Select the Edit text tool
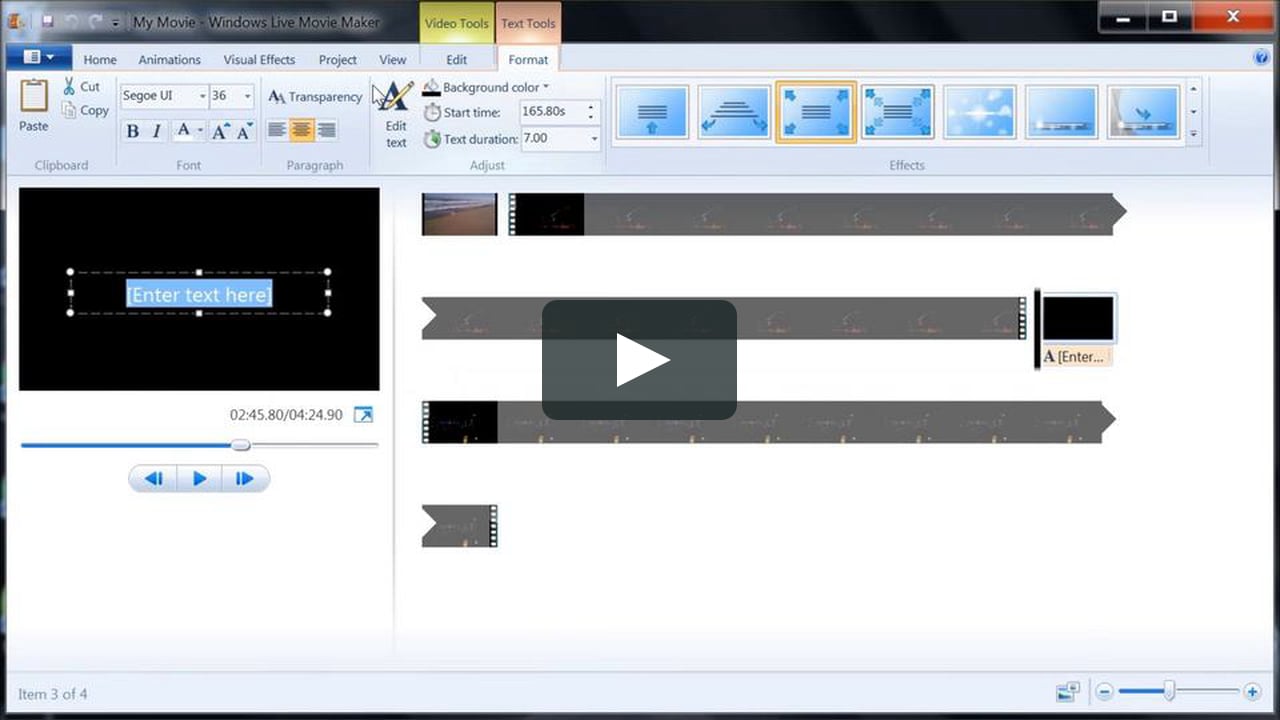 (394, 113)
